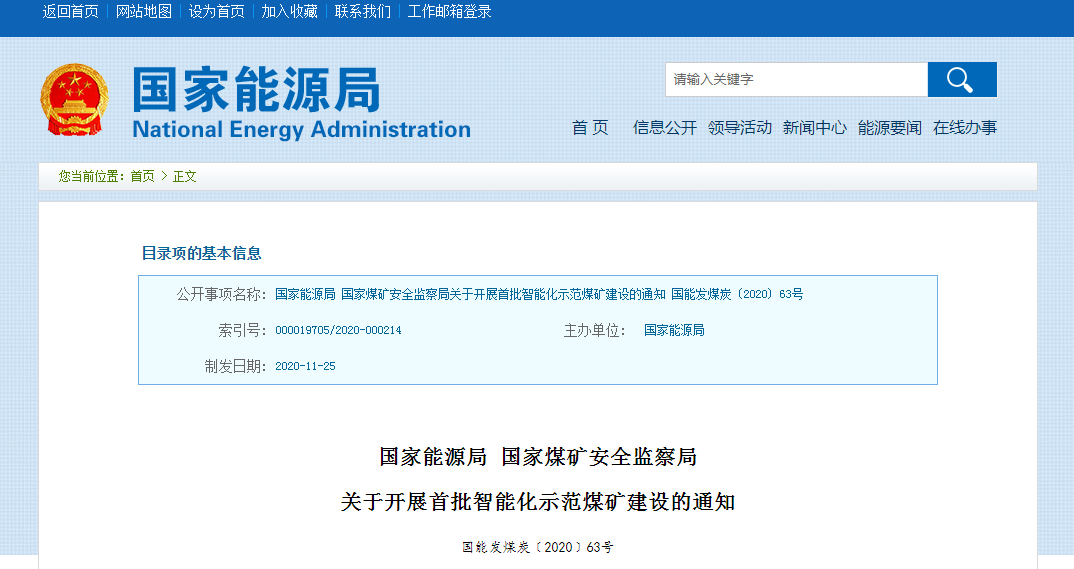Click the magnifying glass search button
1074x569 pixels.
962,79
